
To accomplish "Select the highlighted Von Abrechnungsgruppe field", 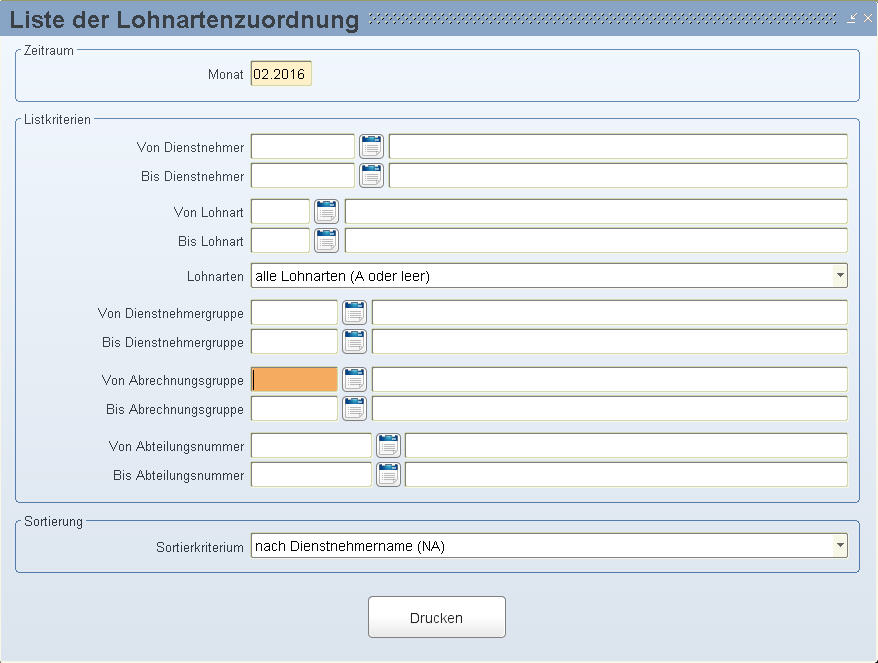I will (x=295, y=380).
